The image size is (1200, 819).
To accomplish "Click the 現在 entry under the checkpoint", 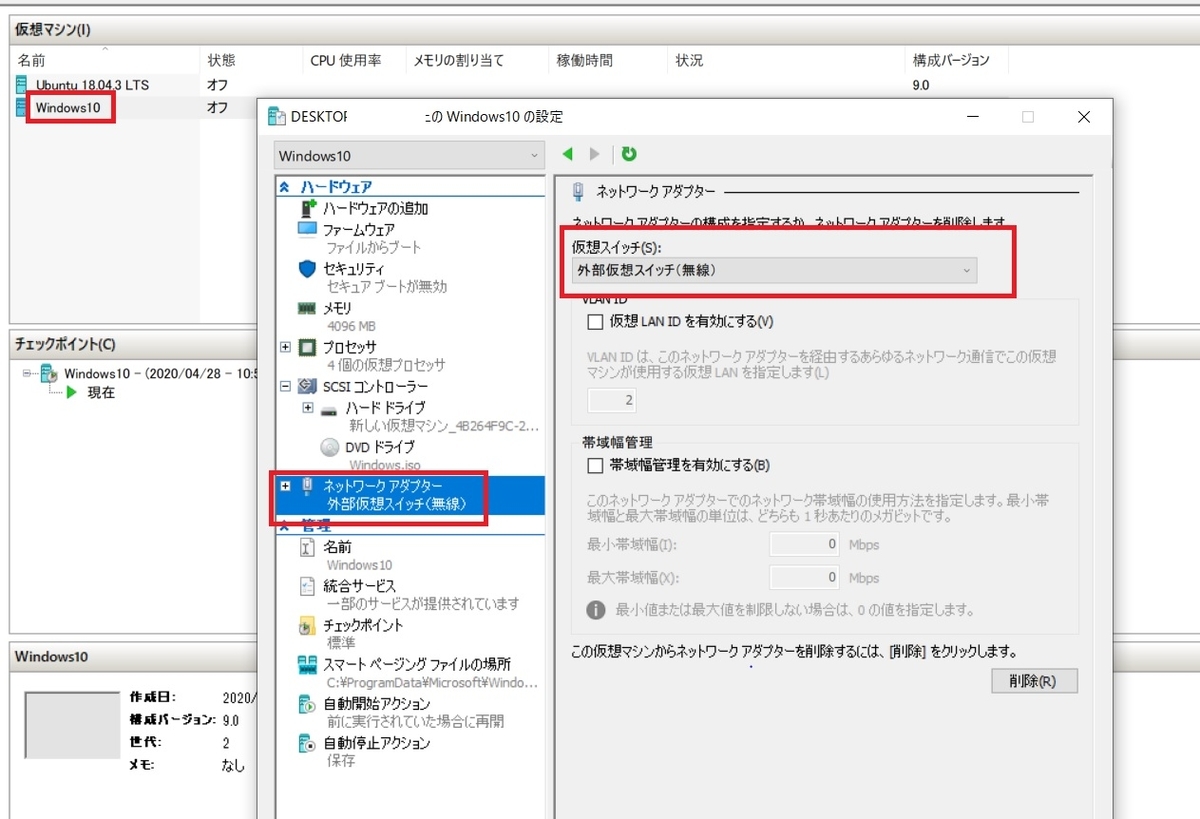I will click(101, 393).
